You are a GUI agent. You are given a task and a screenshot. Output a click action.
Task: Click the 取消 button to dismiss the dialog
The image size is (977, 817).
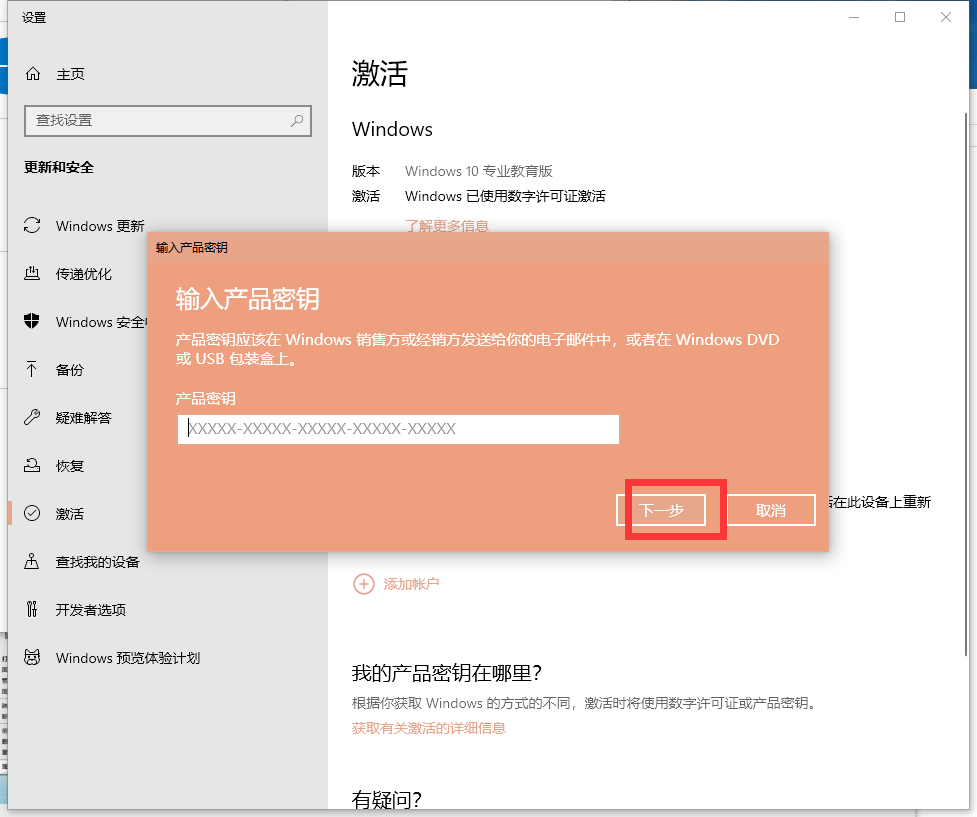pos(770,510)
